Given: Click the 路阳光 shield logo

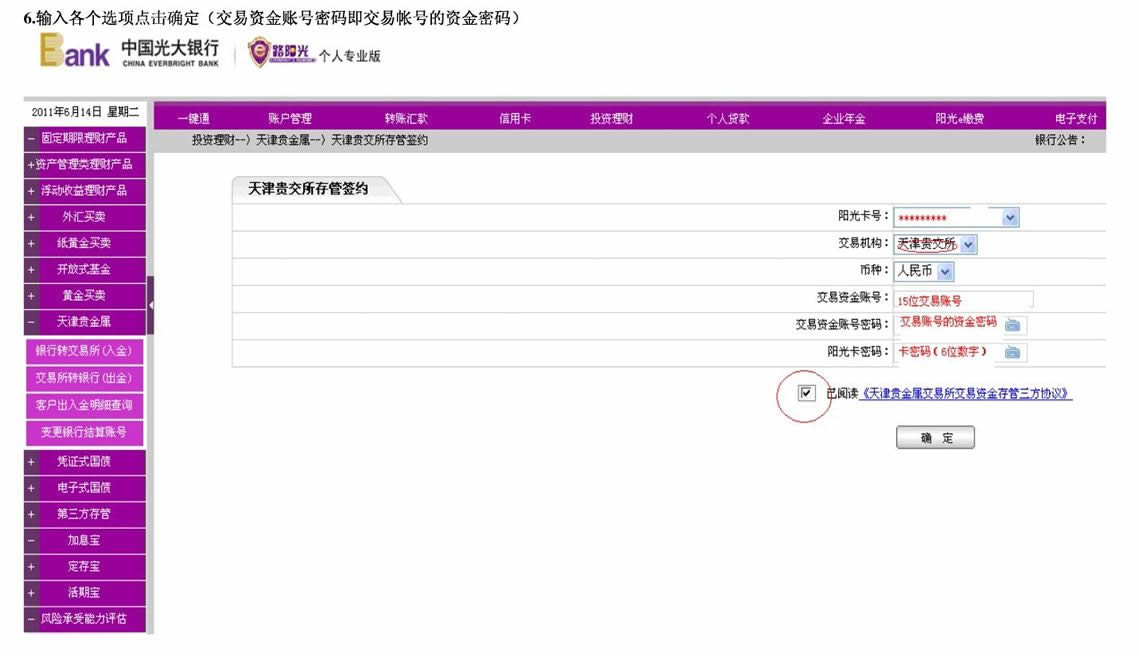Looking at the screenshot, I should point(280,52).
